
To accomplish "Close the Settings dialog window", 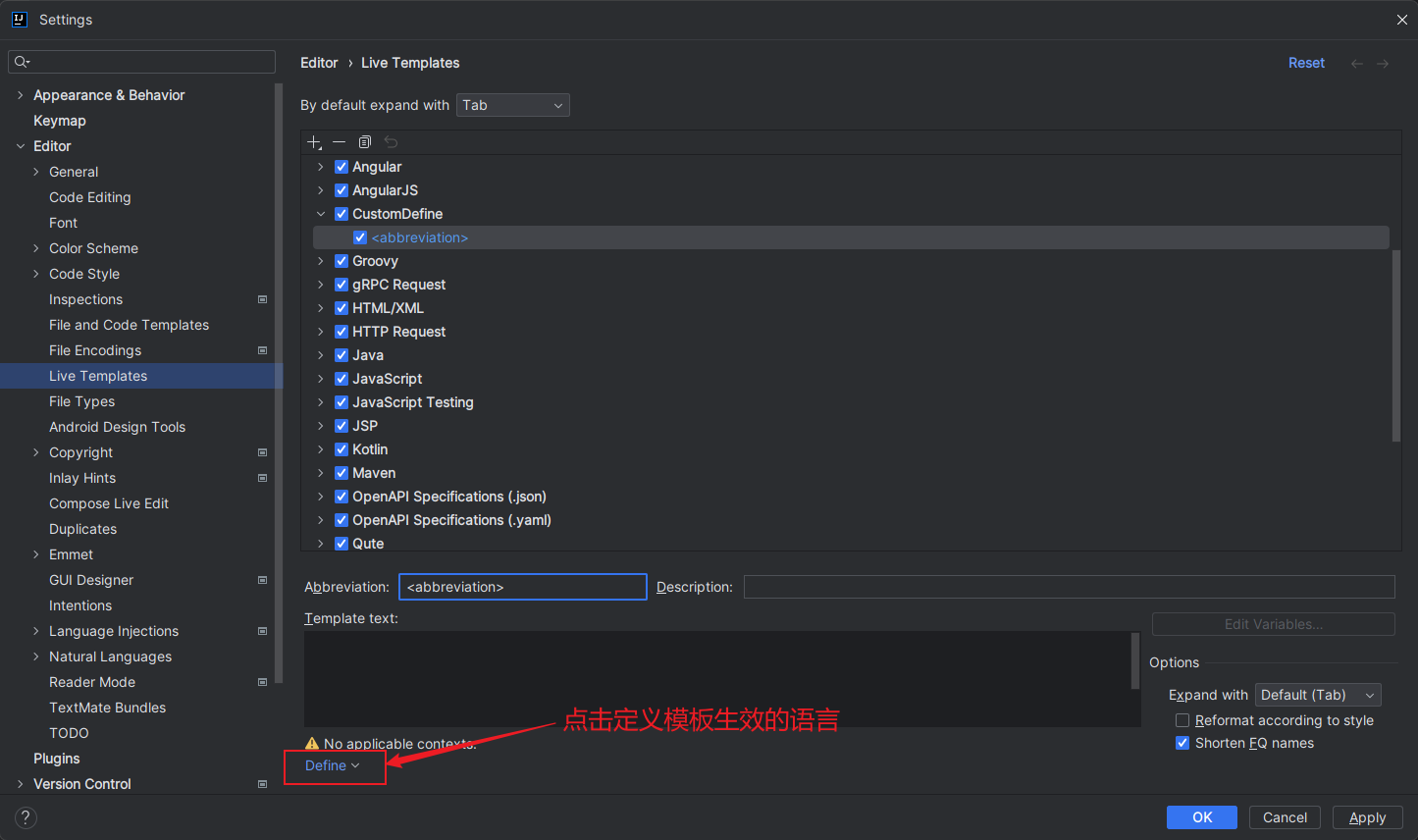I will pos(1402,20).
